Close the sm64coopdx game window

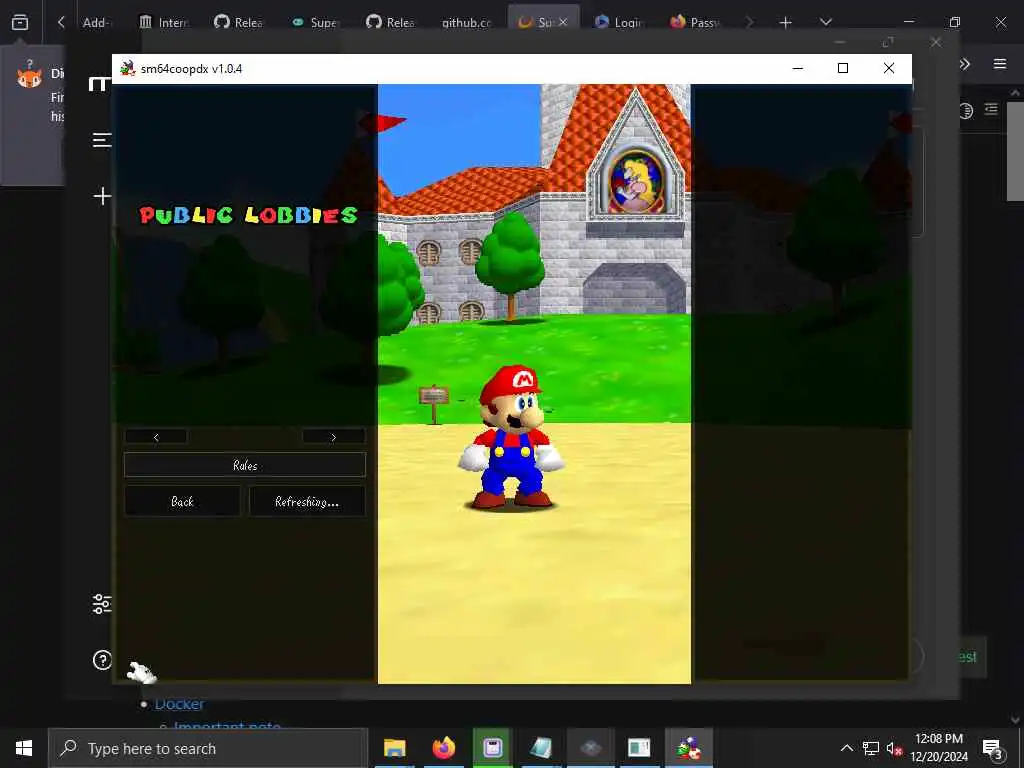pyautogui.click(x=889, y=68)
